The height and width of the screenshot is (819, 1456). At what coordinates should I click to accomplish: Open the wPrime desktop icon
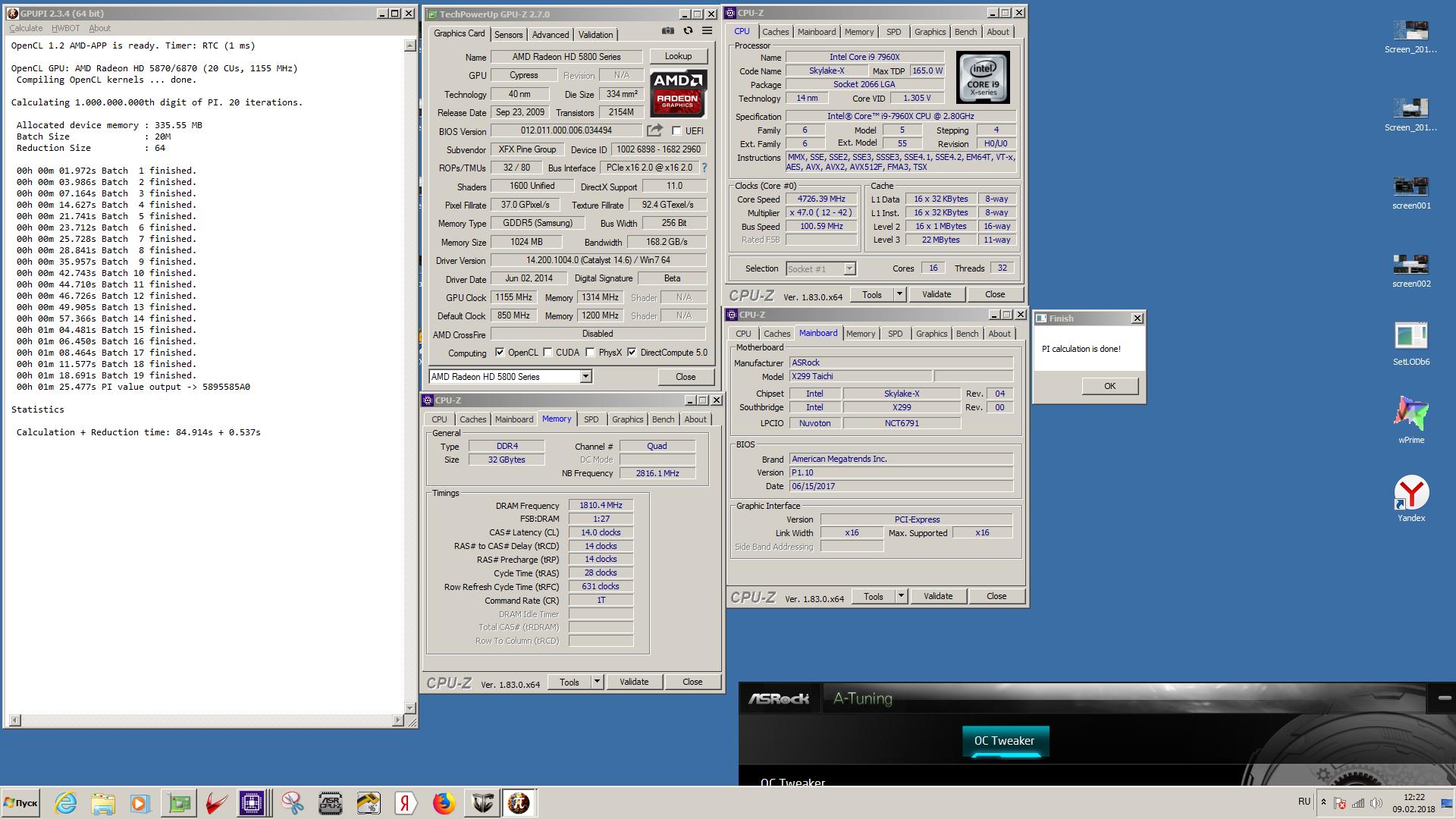[1411, 419]
